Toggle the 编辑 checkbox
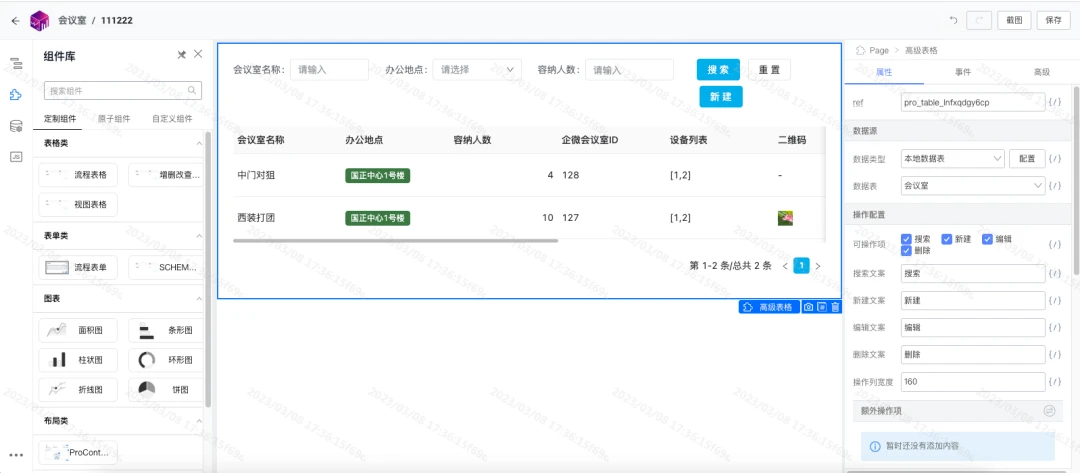This screenshot has height=473, width=1080. [x=987, y=239]
